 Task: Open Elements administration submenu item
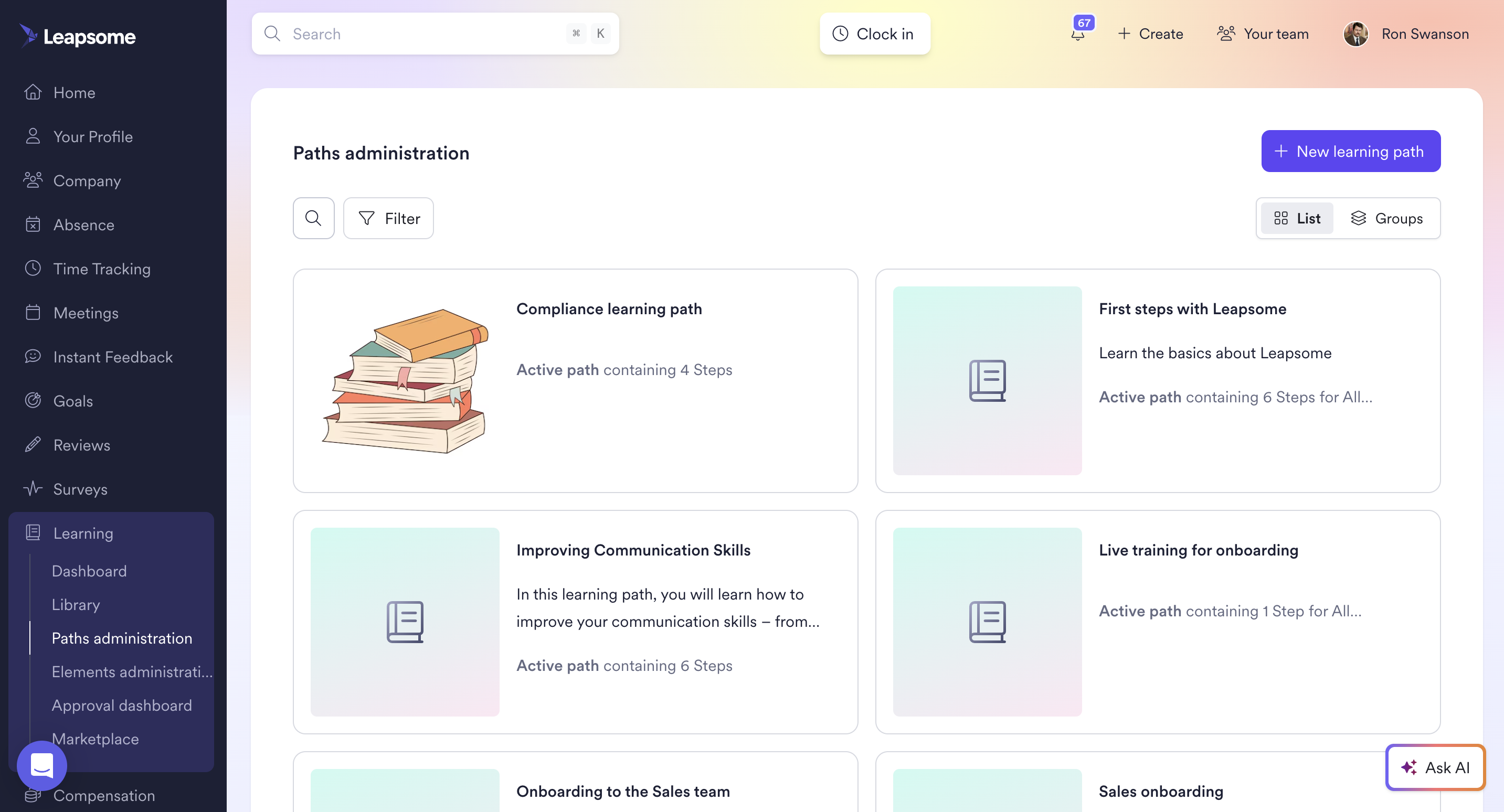click(131, 672)
